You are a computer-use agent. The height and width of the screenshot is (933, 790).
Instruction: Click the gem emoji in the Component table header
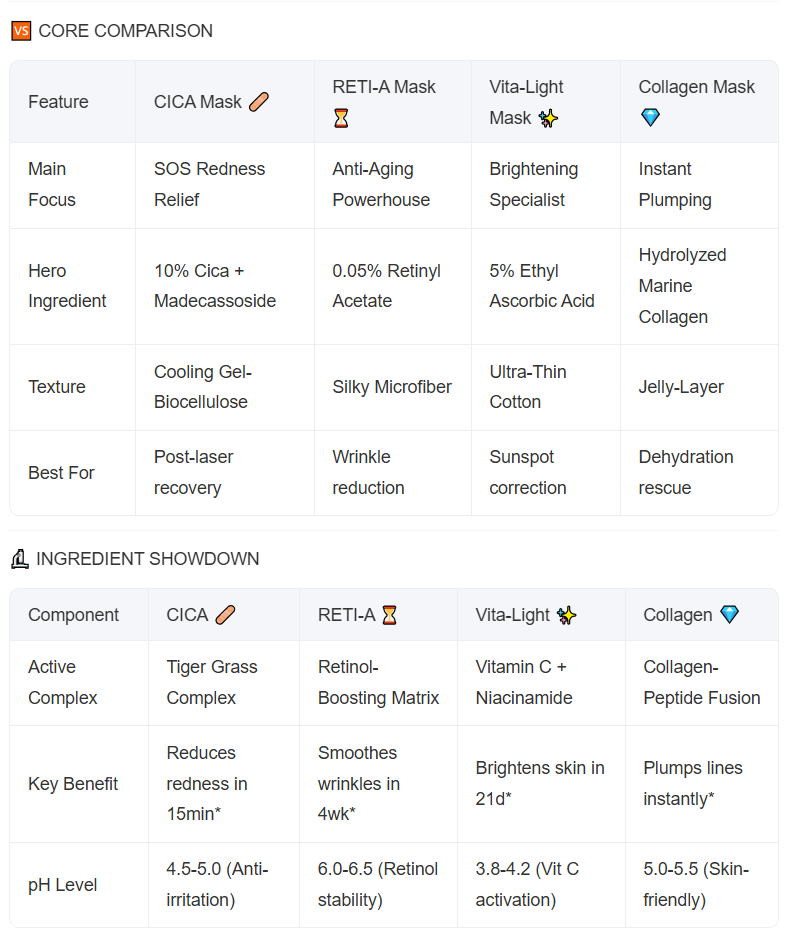(730, 615)
